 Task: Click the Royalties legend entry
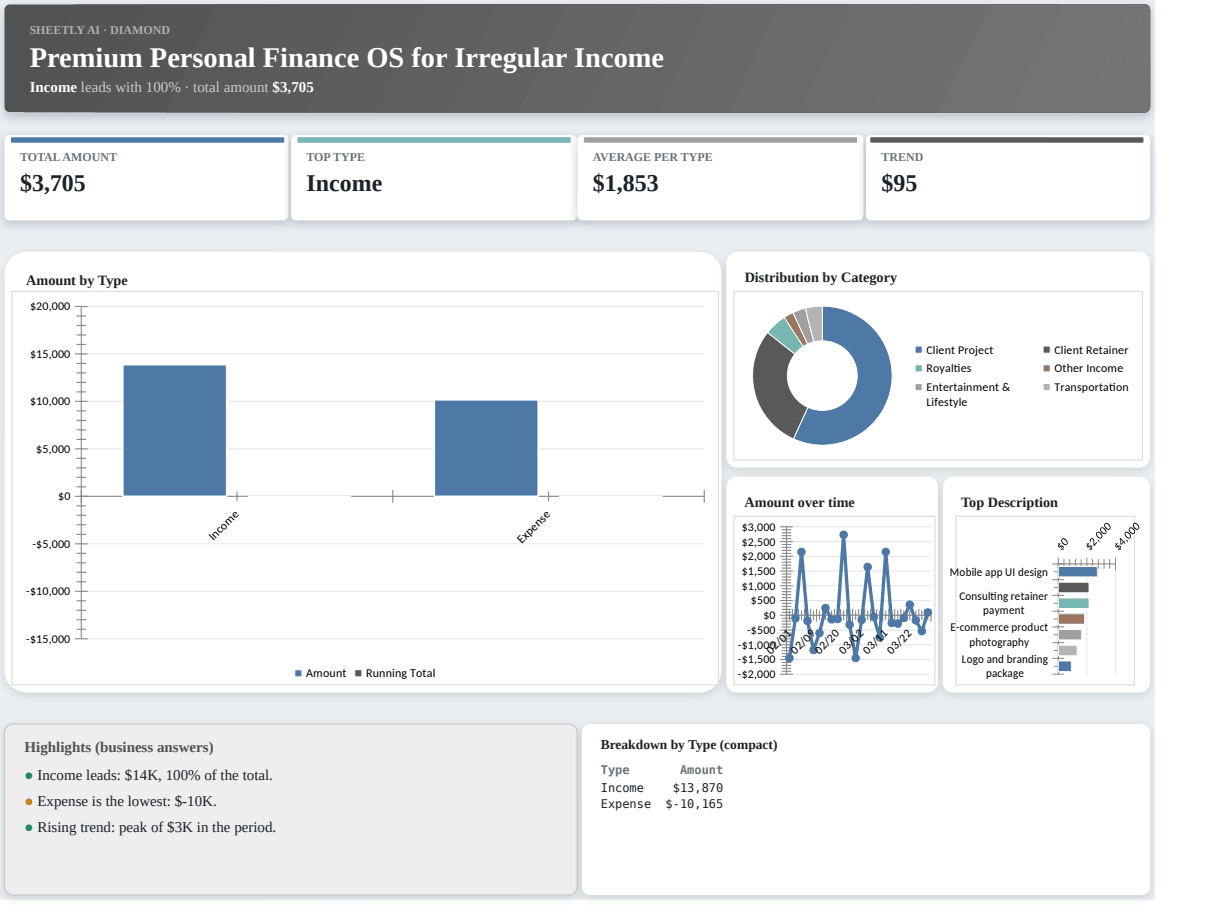(x=943, y=368)
